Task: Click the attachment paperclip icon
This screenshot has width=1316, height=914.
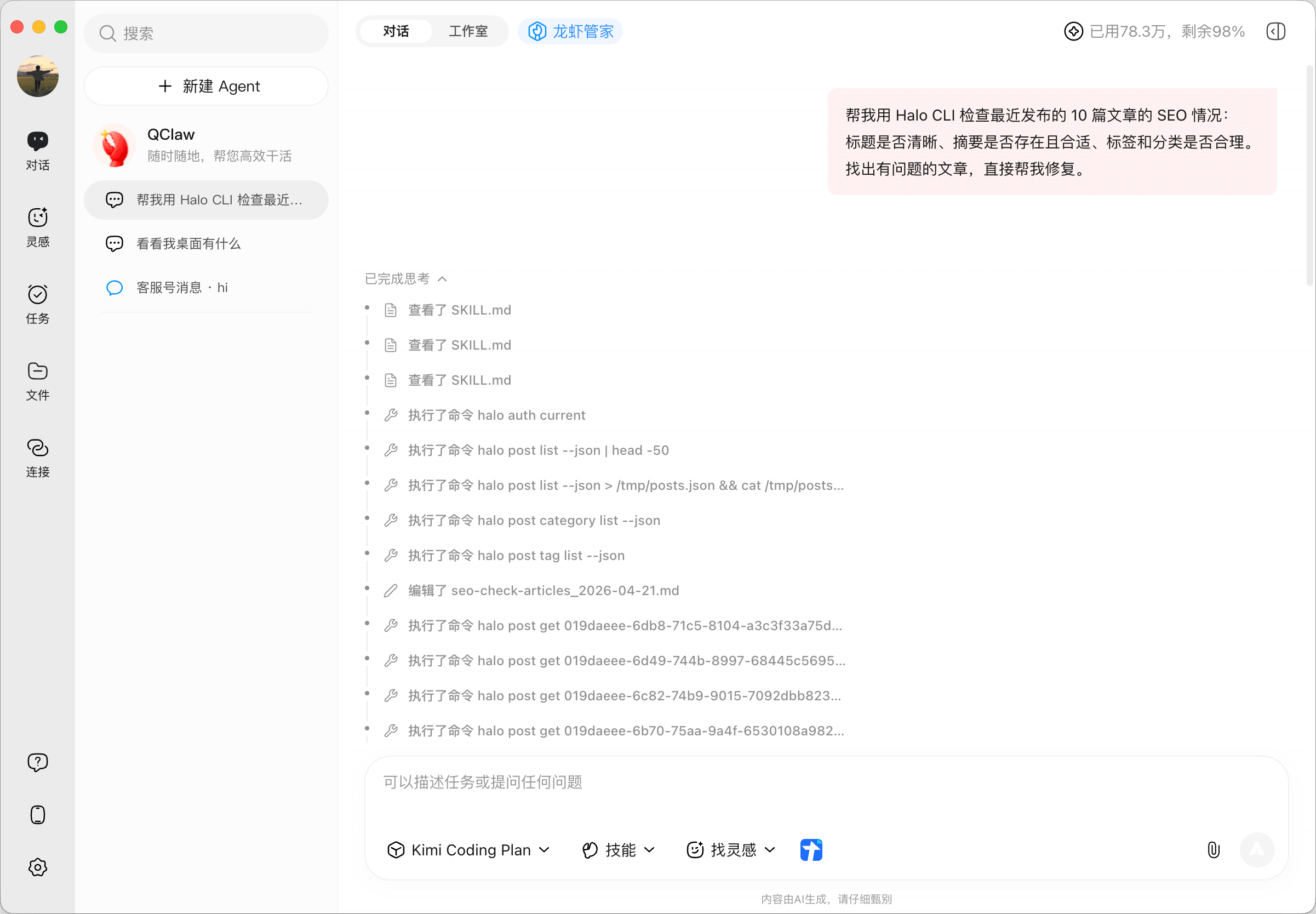Action: [x=1213, y=850]
